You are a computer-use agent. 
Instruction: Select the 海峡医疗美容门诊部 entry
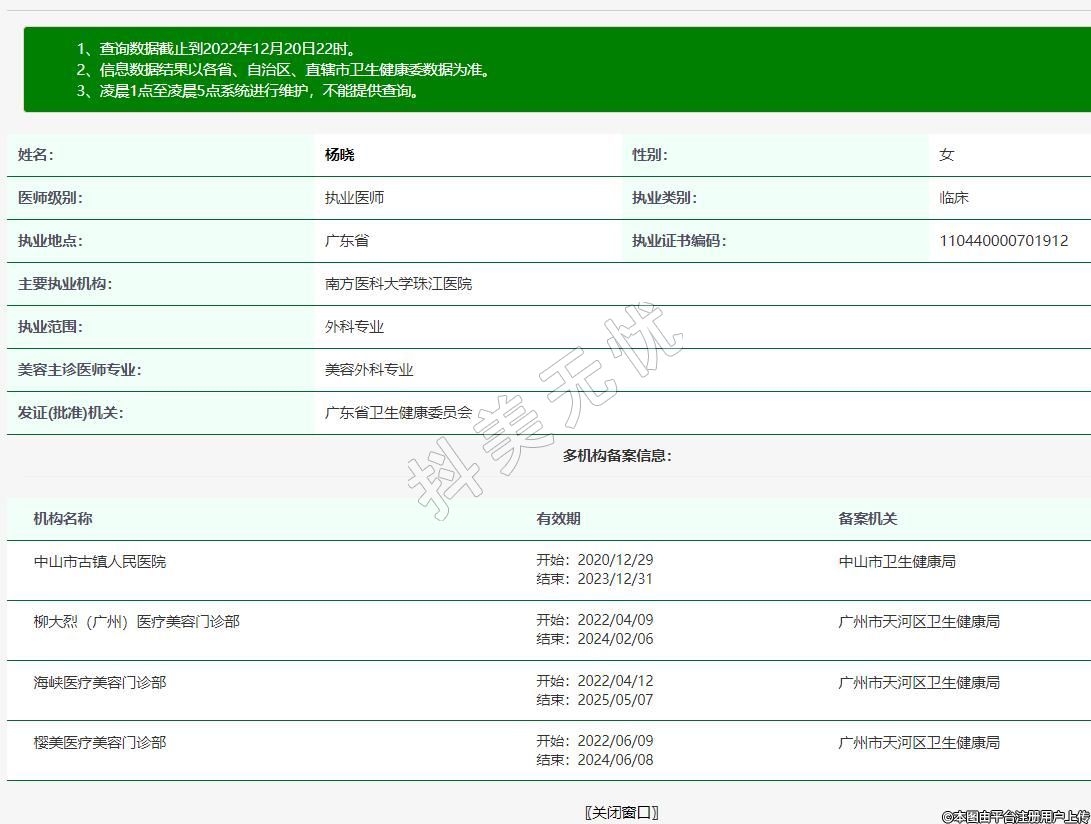coord(100,683)
